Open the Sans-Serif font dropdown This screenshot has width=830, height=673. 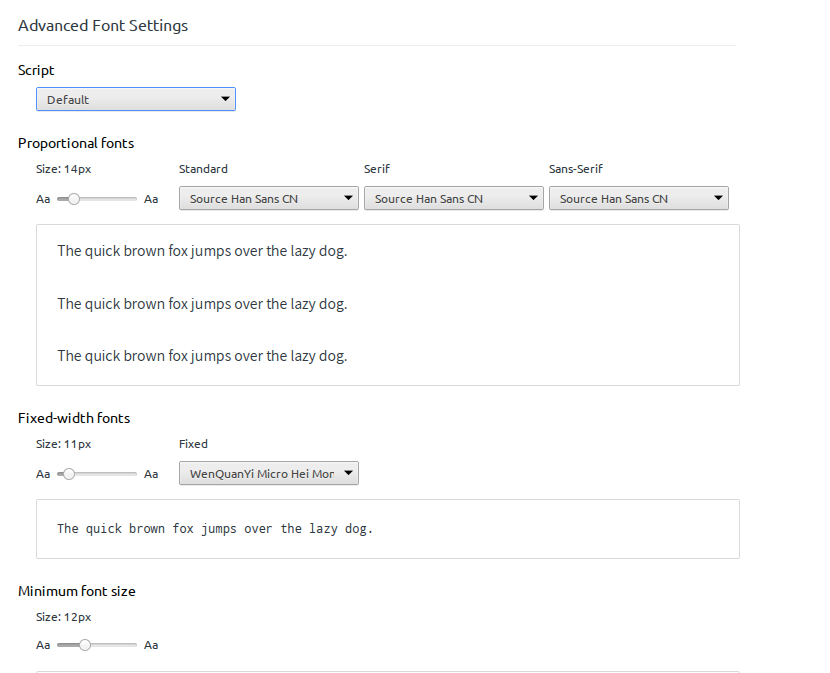(x=638, y=199)
